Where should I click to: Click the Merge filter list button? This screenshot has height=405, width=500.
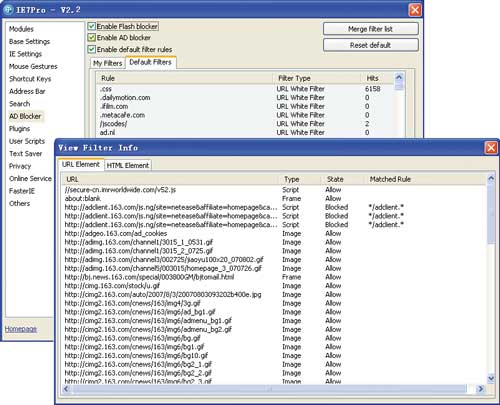(x=370, y=29)
